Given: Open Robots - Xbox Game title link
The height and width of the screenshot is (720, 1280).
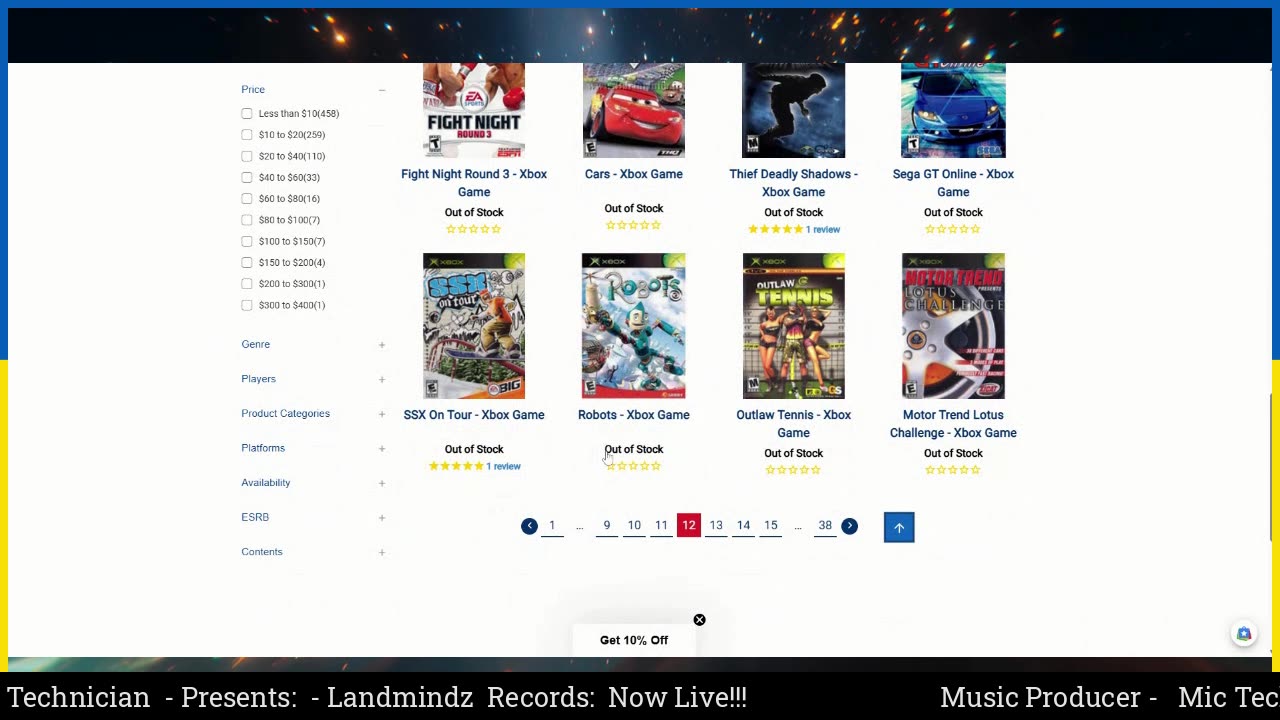Looking at the screenshot, I should [x=634, y=415].
